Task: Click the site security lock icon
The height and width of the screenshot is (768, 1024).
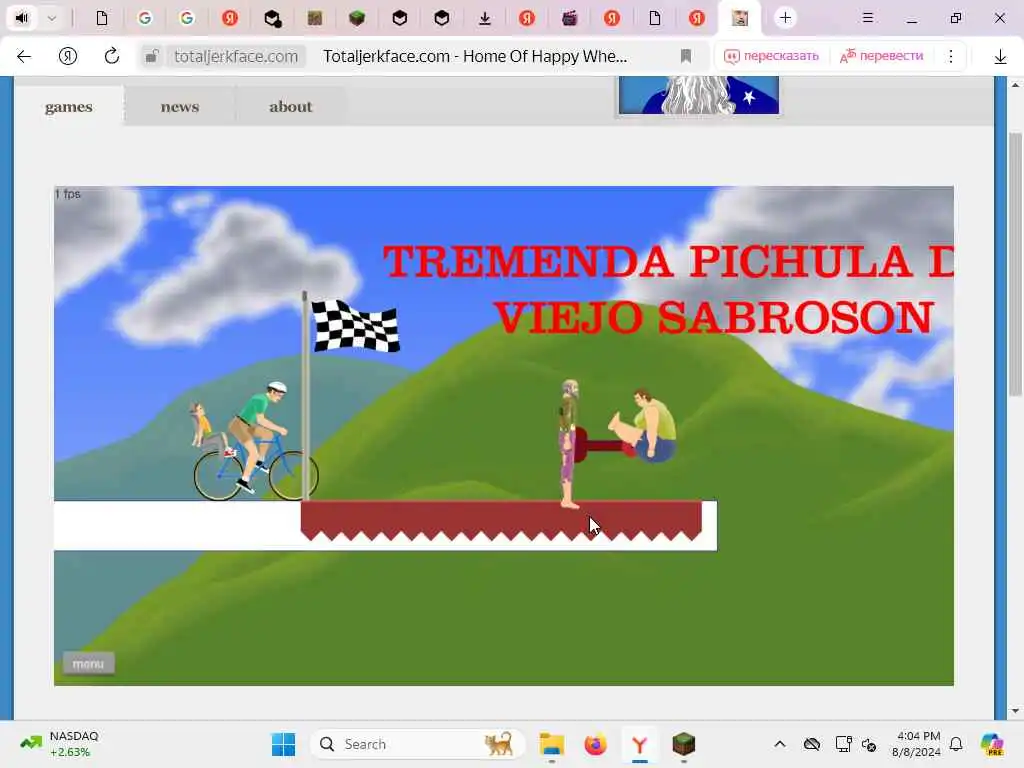Action: click(x=152, y=56)
